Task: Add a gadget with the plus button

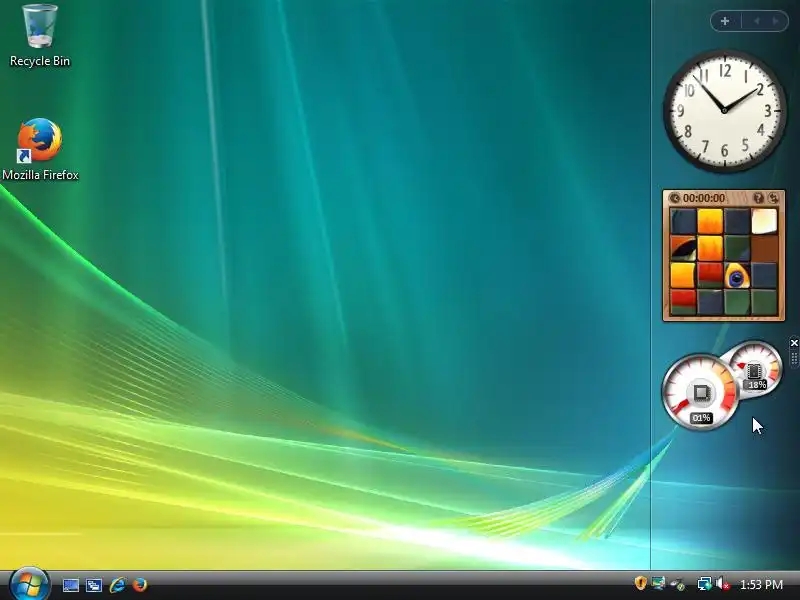Action: point(725,21)
